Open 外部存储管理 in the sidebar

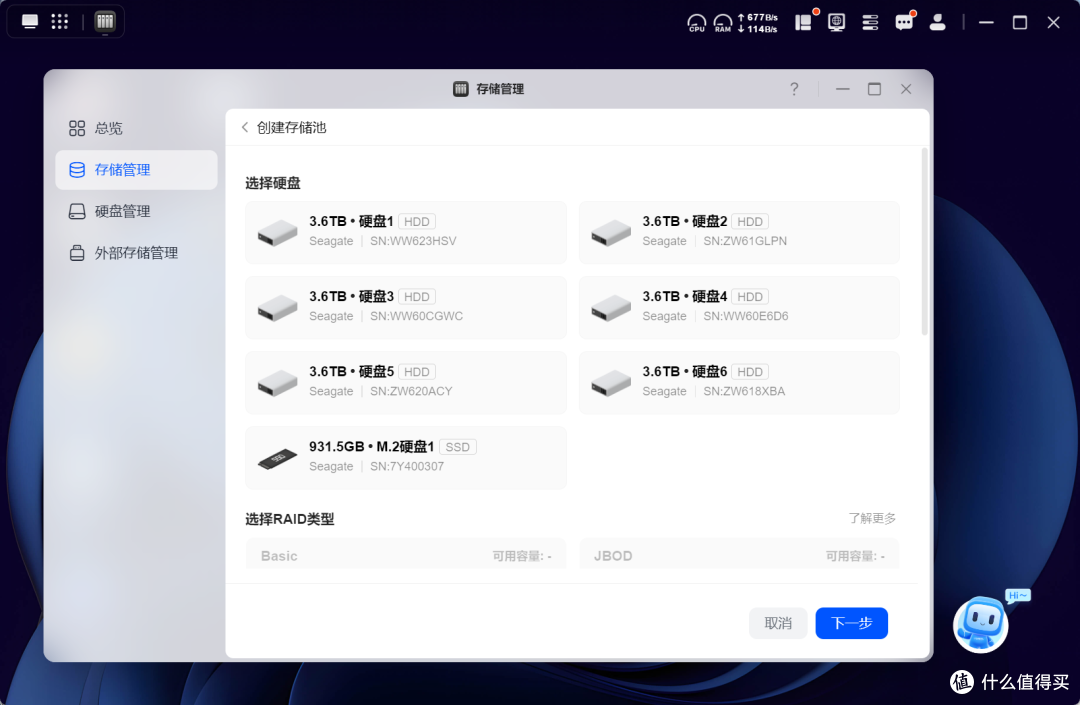coord(136,253)
